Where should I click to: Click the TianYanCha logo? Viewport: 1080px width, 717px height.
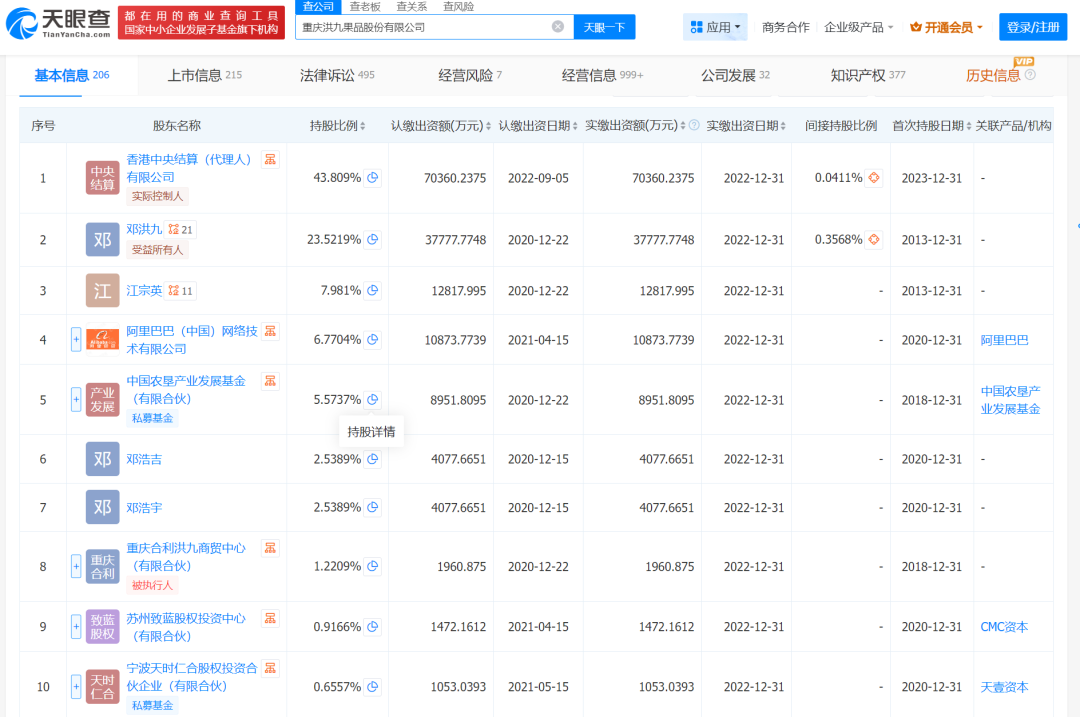click(x=59, y=27)
